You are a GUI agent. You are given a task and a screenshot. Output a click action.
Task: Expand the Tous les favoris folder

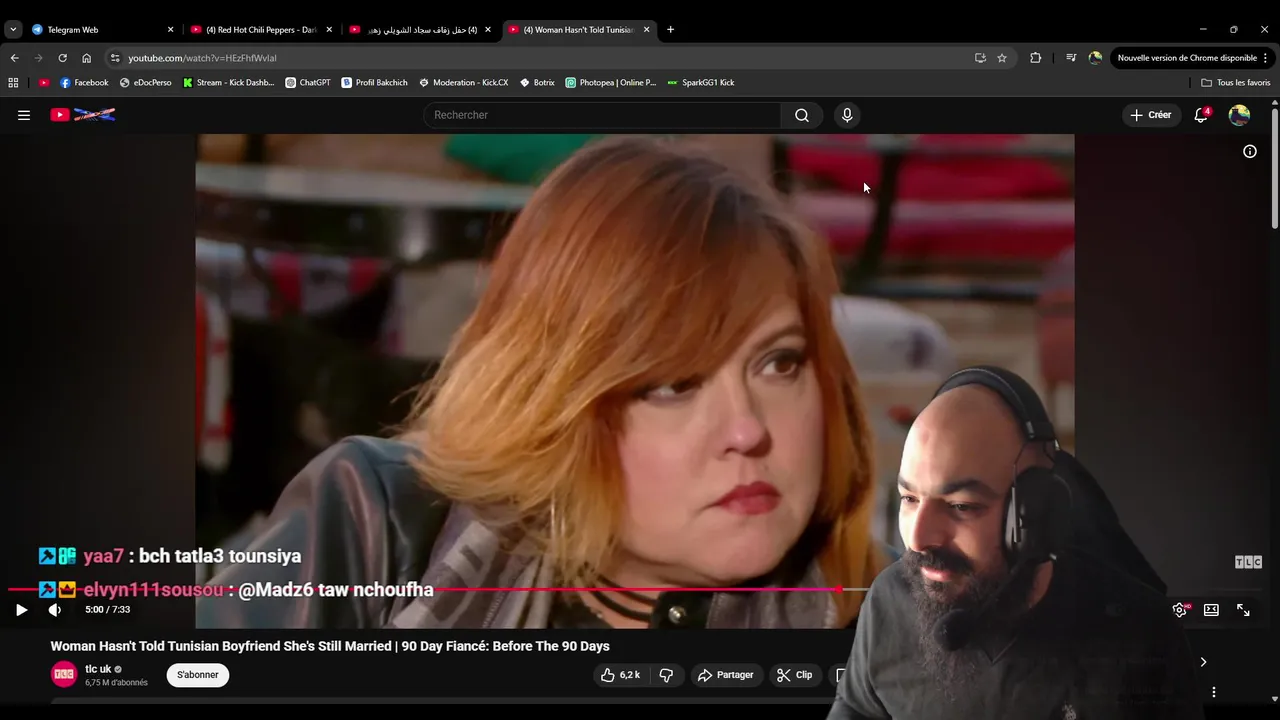[x=1236, y=83]
